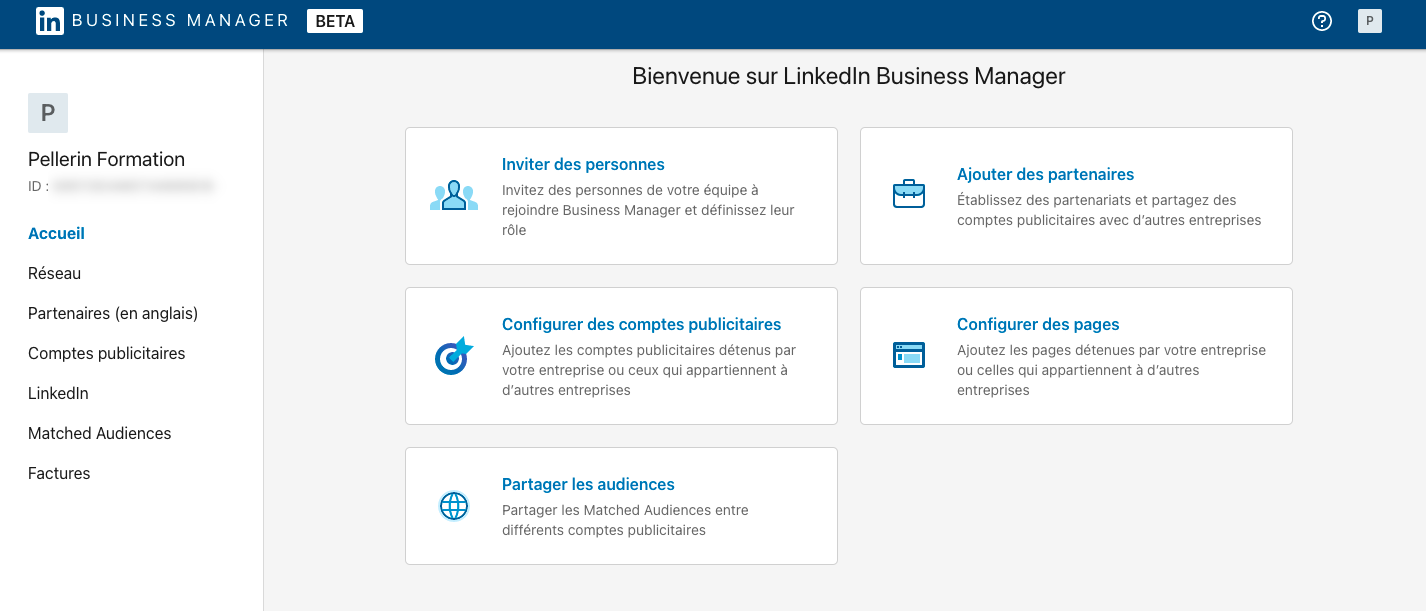Click the browser page icon
This screenshot has height=611, width=1426.
pos(909,355)
